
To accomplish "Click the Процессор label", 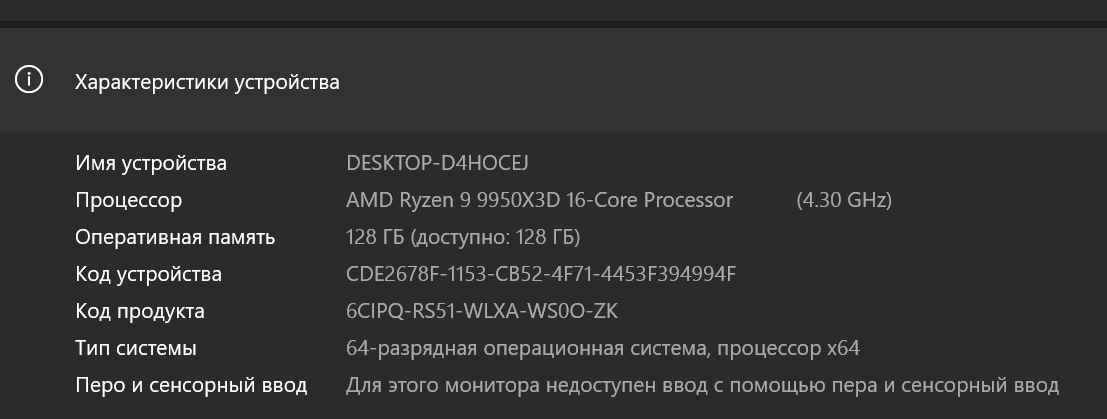I will tap(129, 200).
